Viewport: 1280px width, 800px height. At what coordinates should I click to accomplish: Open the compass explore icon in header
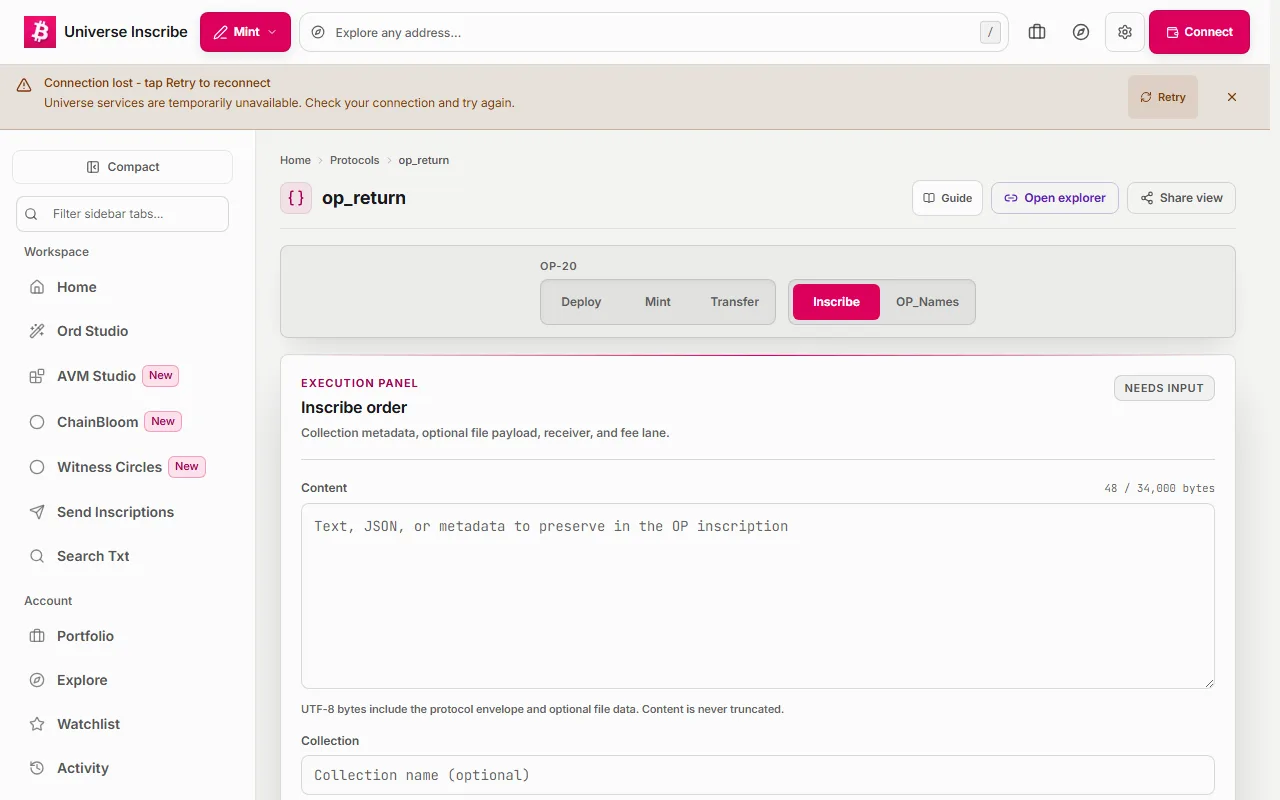pyautogui.click(x=1081, y=32)
